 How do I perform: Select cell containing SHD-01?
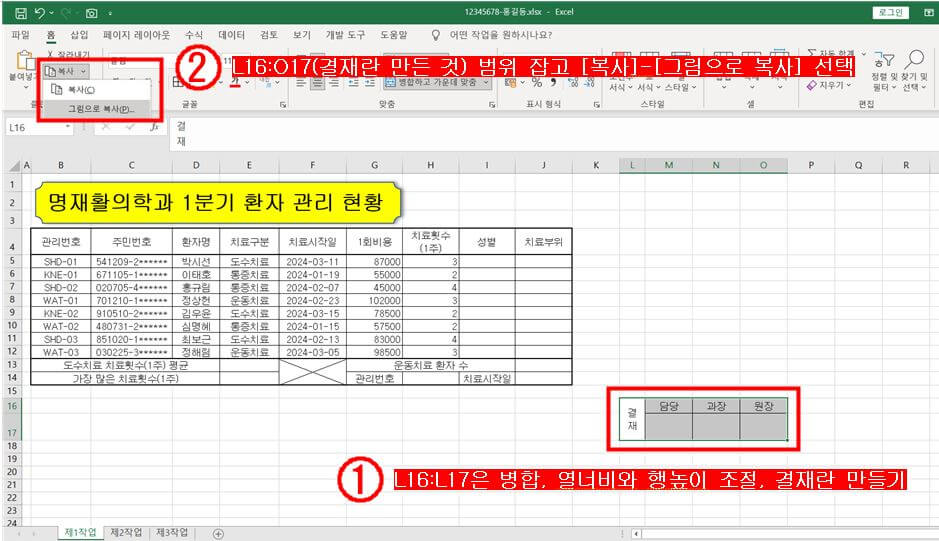pyautogui.click(x=60, y=262)
